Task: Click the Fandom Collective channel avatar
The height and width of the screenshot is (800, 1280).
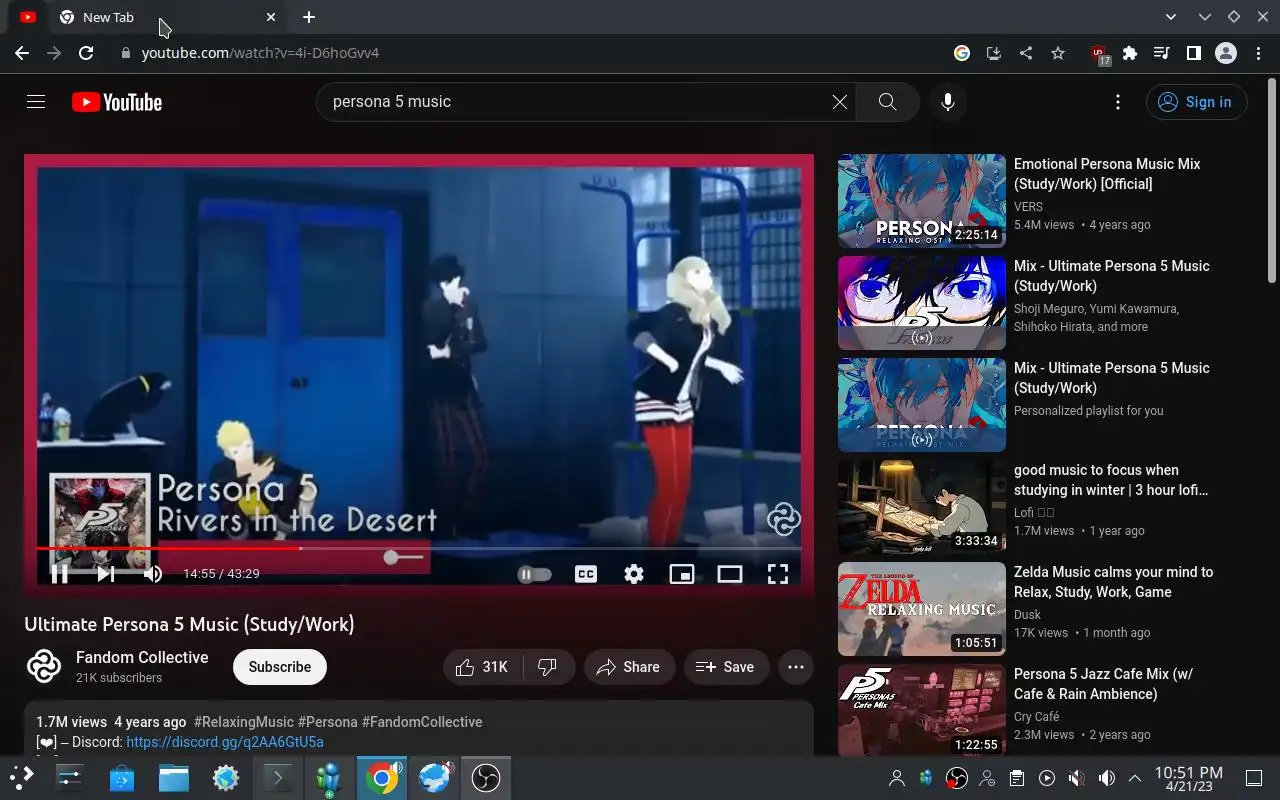Action: 44,667
